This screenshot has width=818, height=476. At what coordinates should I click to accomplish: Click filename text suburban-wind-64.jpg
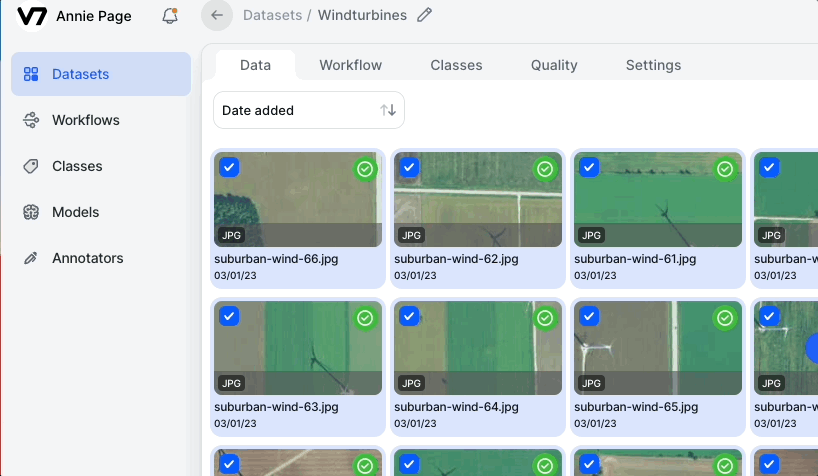coord(456,407)
